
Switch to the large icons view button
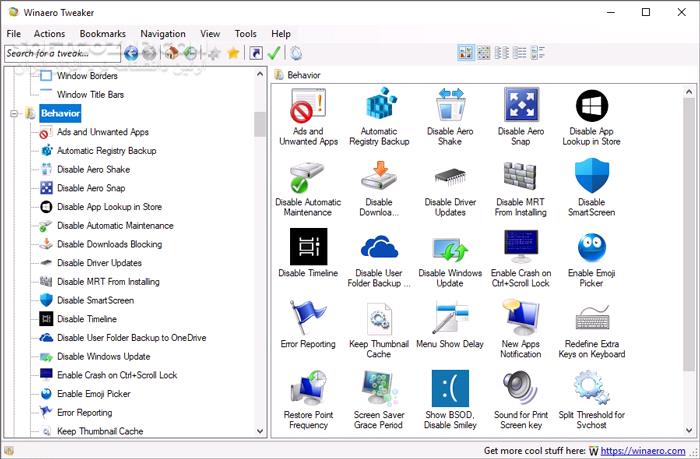tap(466, 53)
